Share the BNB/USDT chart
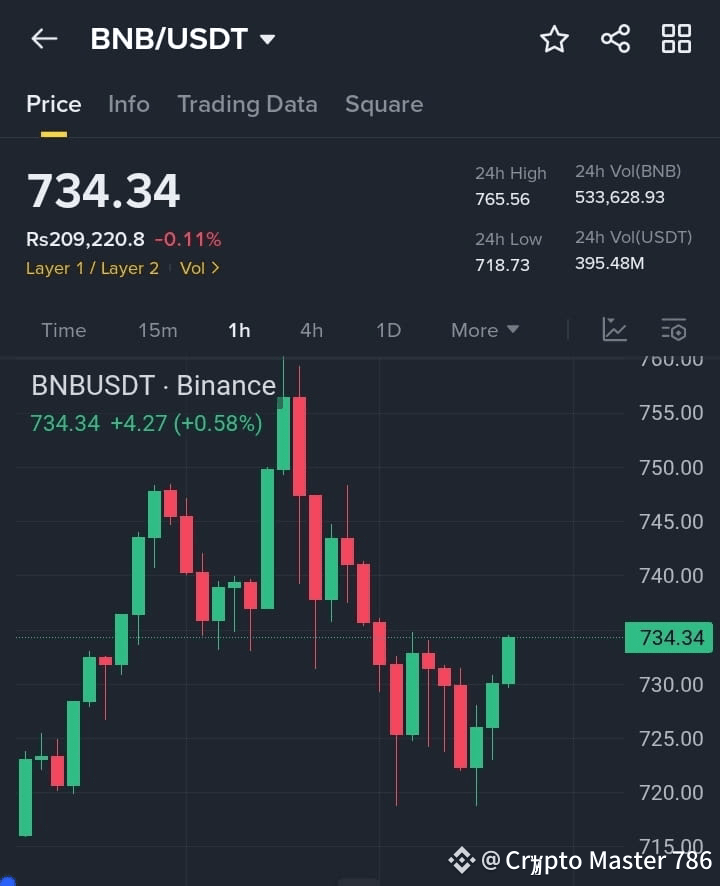The image size is (720, 886). coord(615,39)
